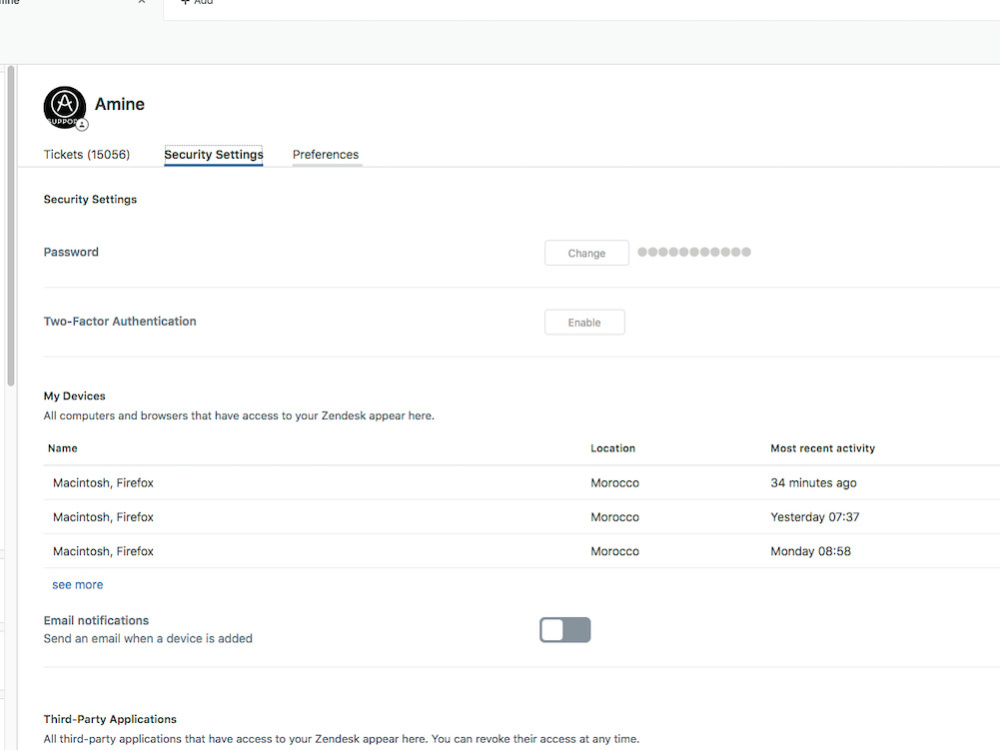Screen dimensions: 1000x750
Task: Click the Most recent activity column header
Action: [823, 448]
